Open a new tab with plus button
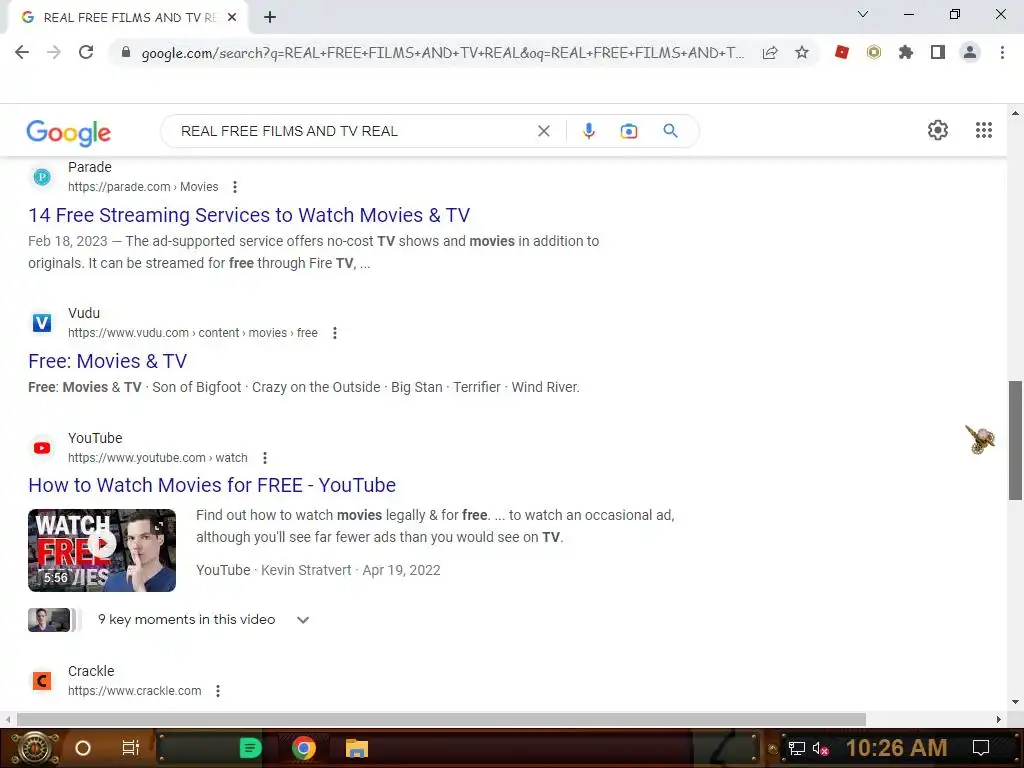1024x768 pixels. coord(270,17)
